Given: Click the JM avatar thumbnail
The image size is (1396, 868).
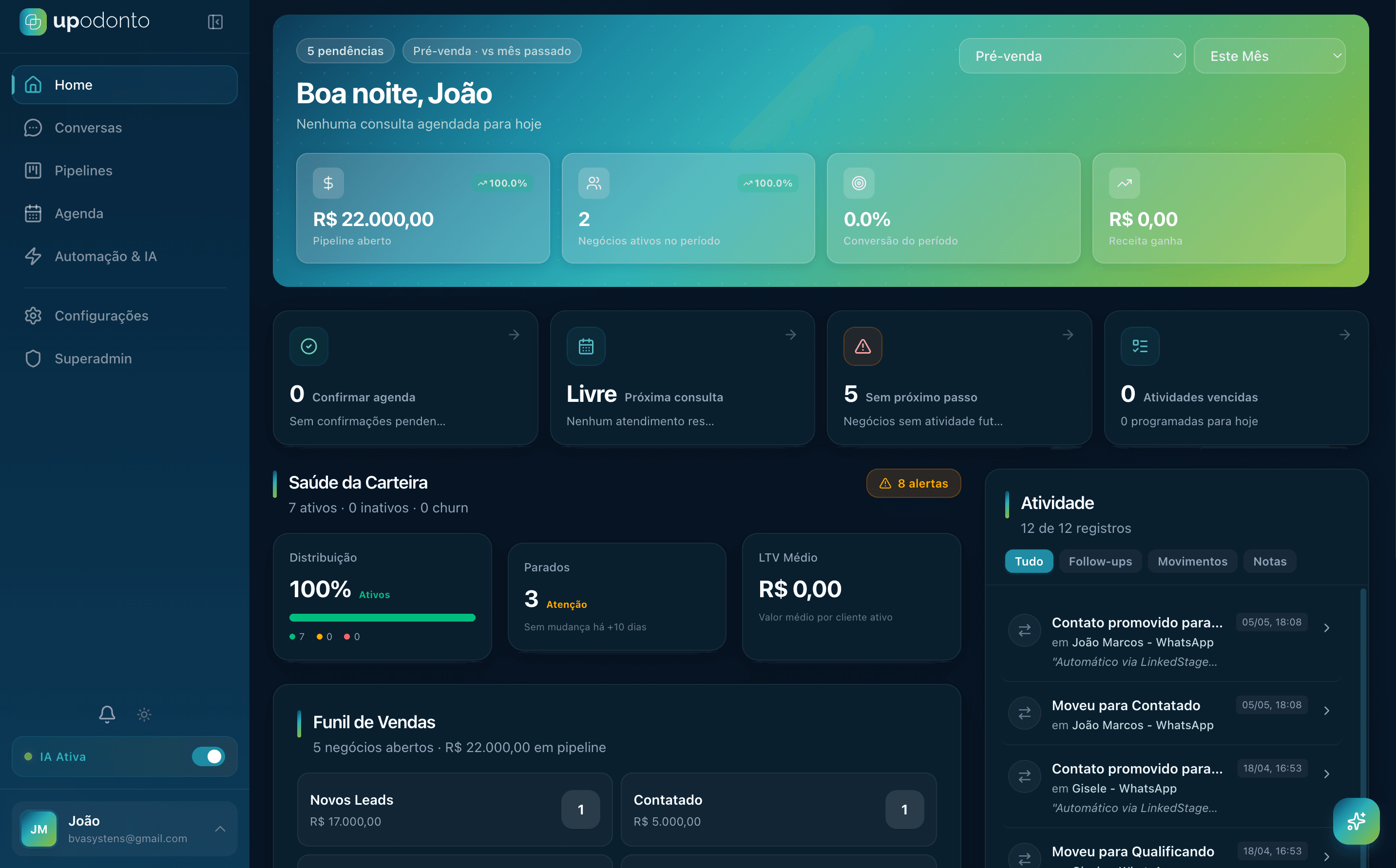Looking at the screenshot, I should click(x=39, y=829).
